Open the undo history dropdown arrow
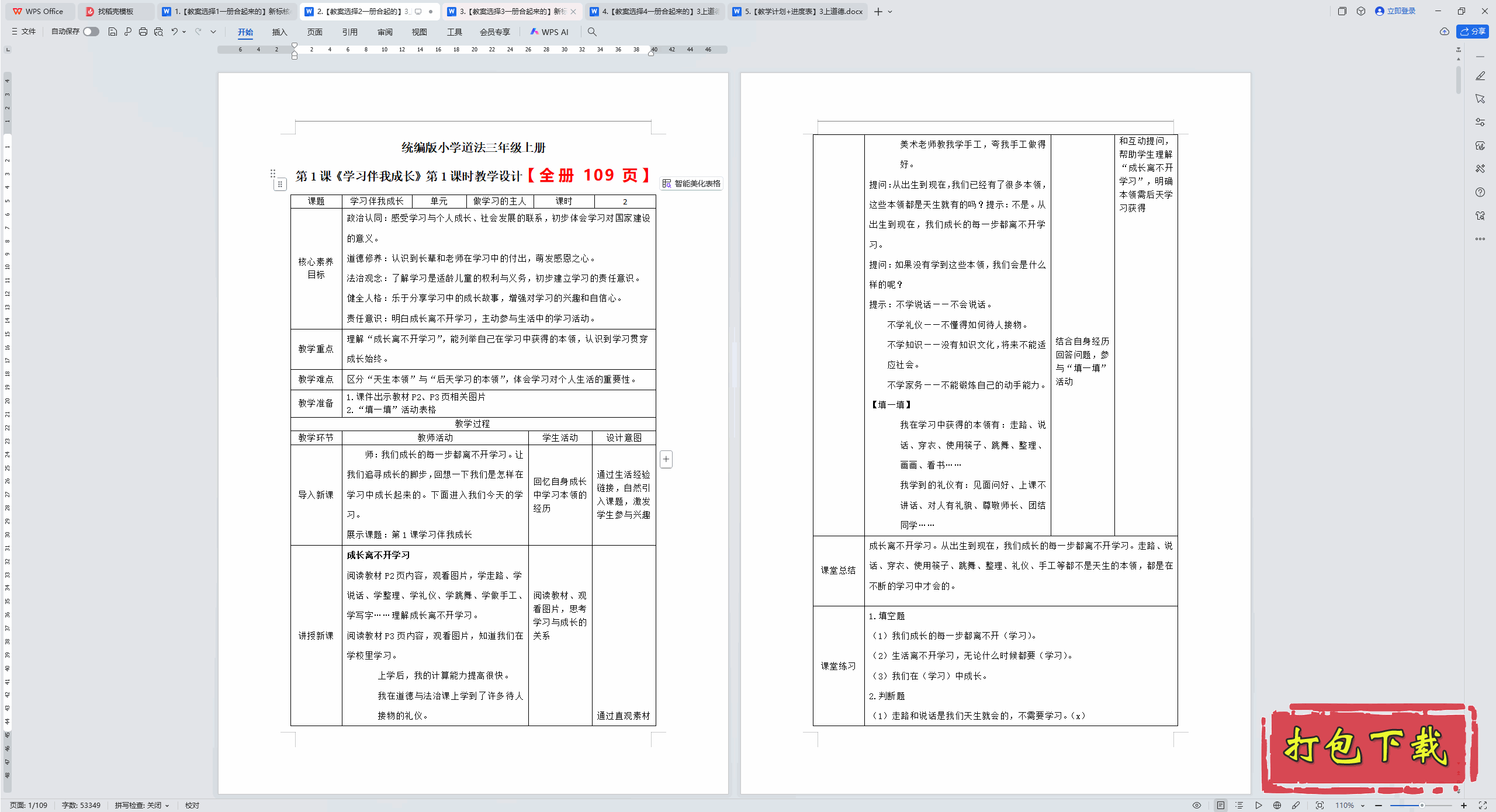Image resolution: width=1496 pixels, height=812 pixels. point(184,32)
